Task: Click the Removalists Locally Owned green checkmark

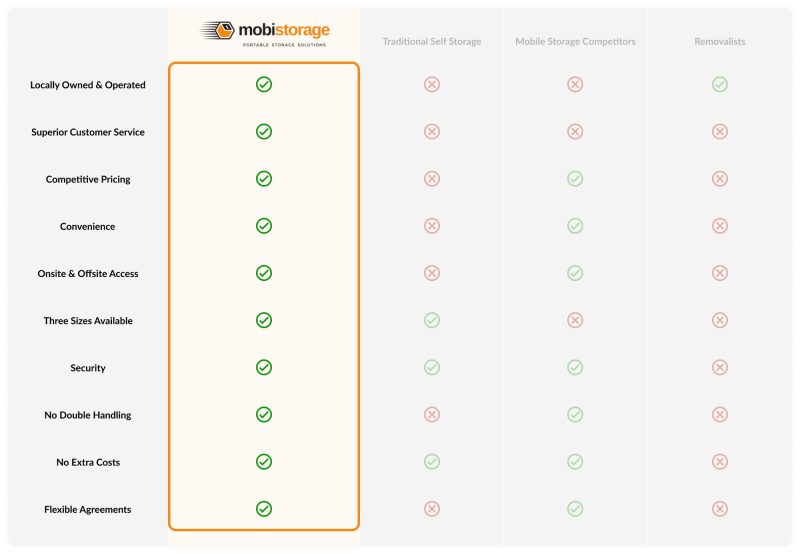Action: [719, 84]
